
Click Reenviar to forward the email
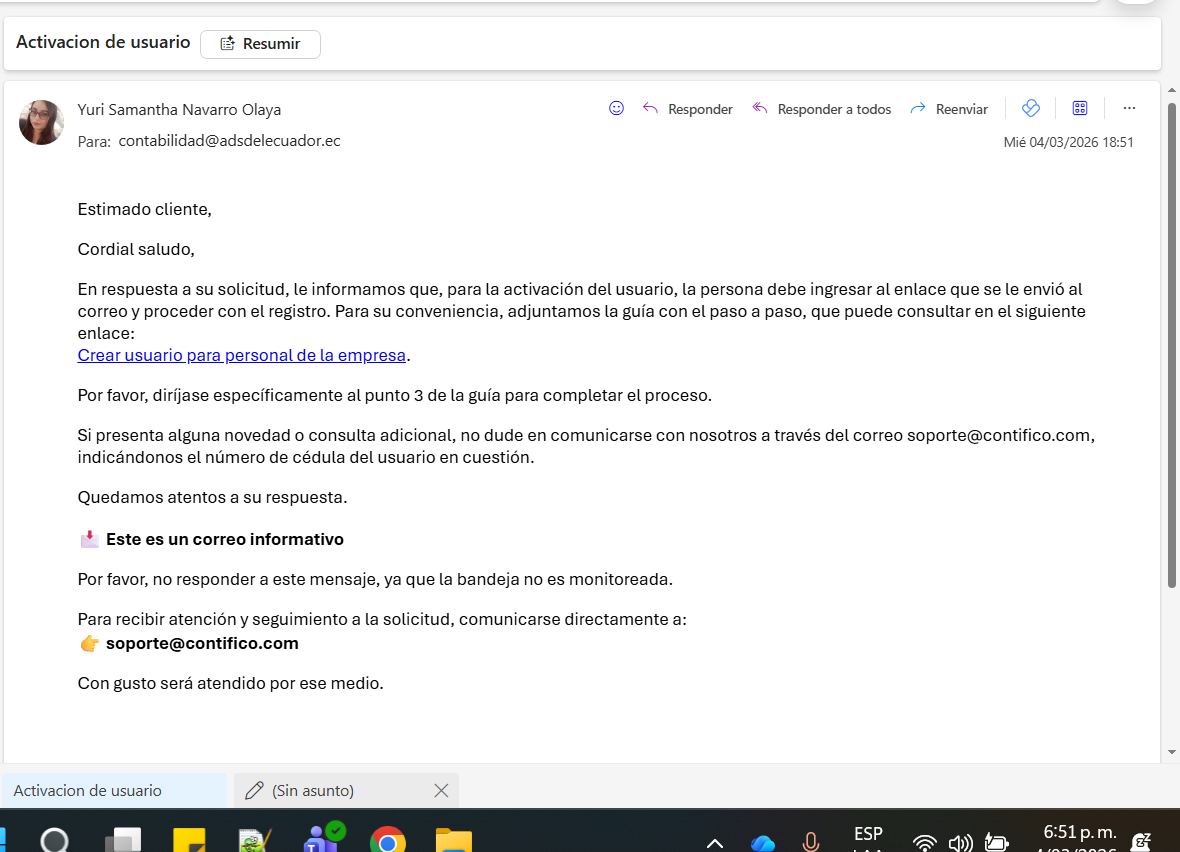[949, 109]
